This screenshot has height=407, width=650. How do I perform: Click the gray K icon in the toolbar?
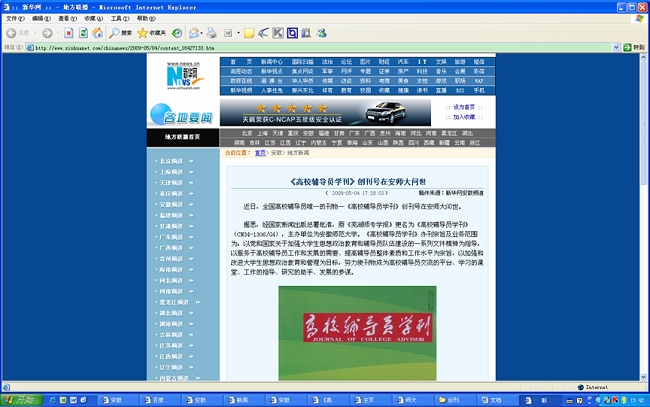point(278,33)
